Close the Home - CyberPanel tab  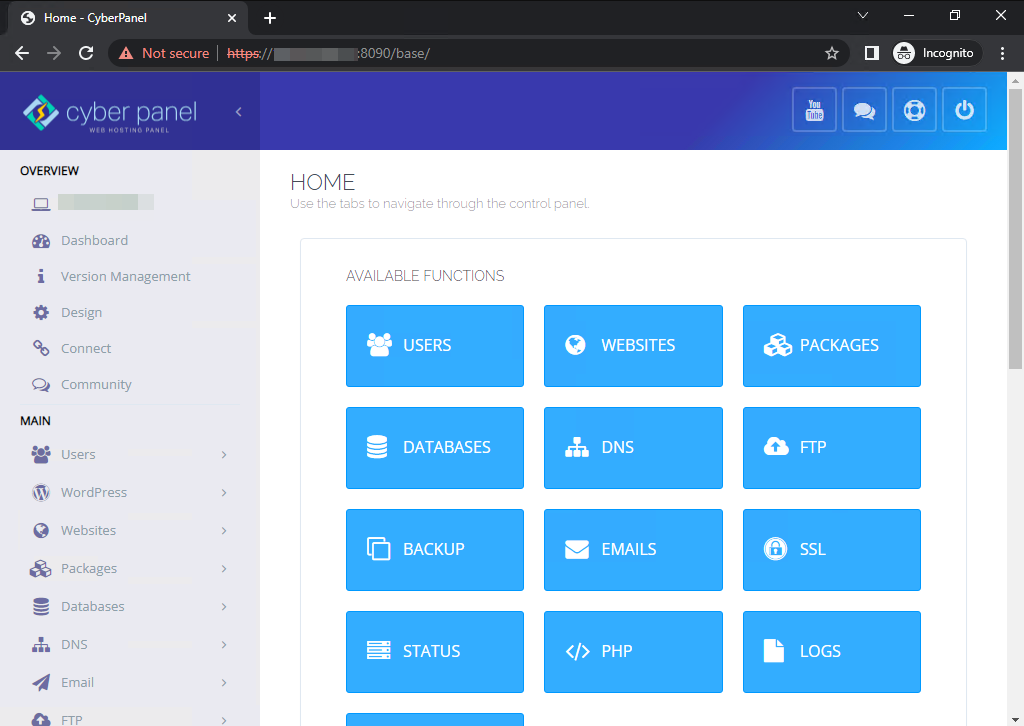click(x=232, y=18)
